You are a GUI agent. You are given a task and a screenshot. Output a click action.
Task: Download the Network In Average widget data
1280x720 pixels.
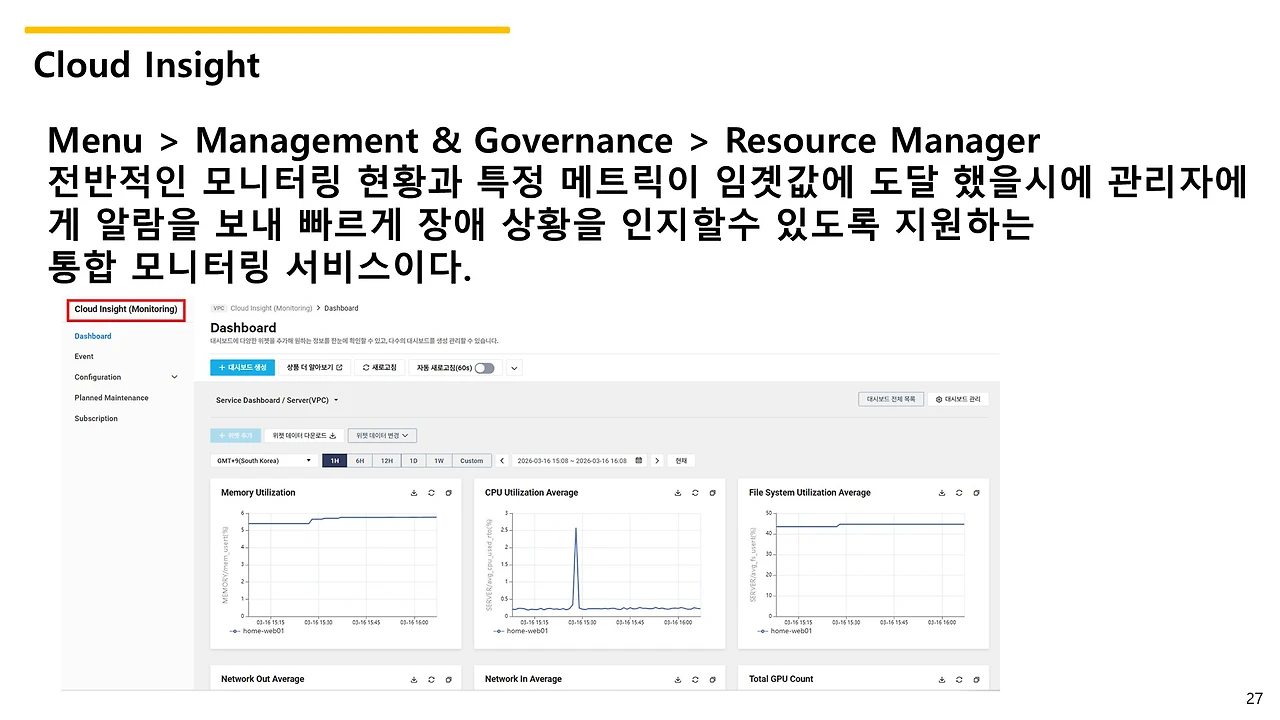pyautogui.click(x=677, y=679)
